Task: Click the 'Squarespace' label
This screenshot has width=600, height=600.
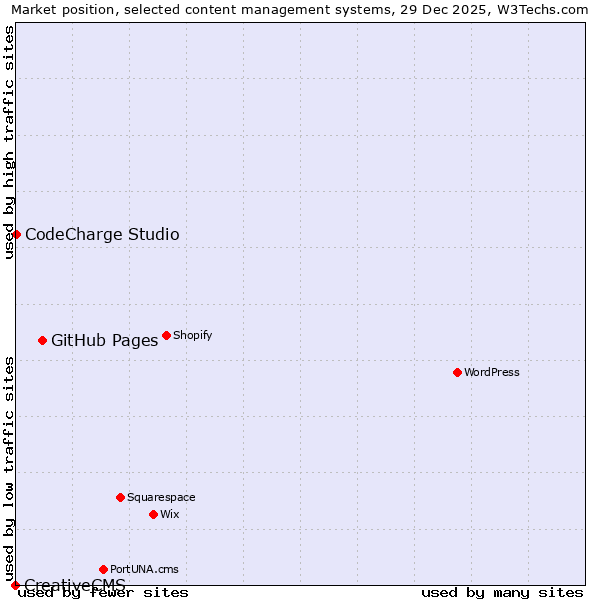Action: click(x=161, y=497)
